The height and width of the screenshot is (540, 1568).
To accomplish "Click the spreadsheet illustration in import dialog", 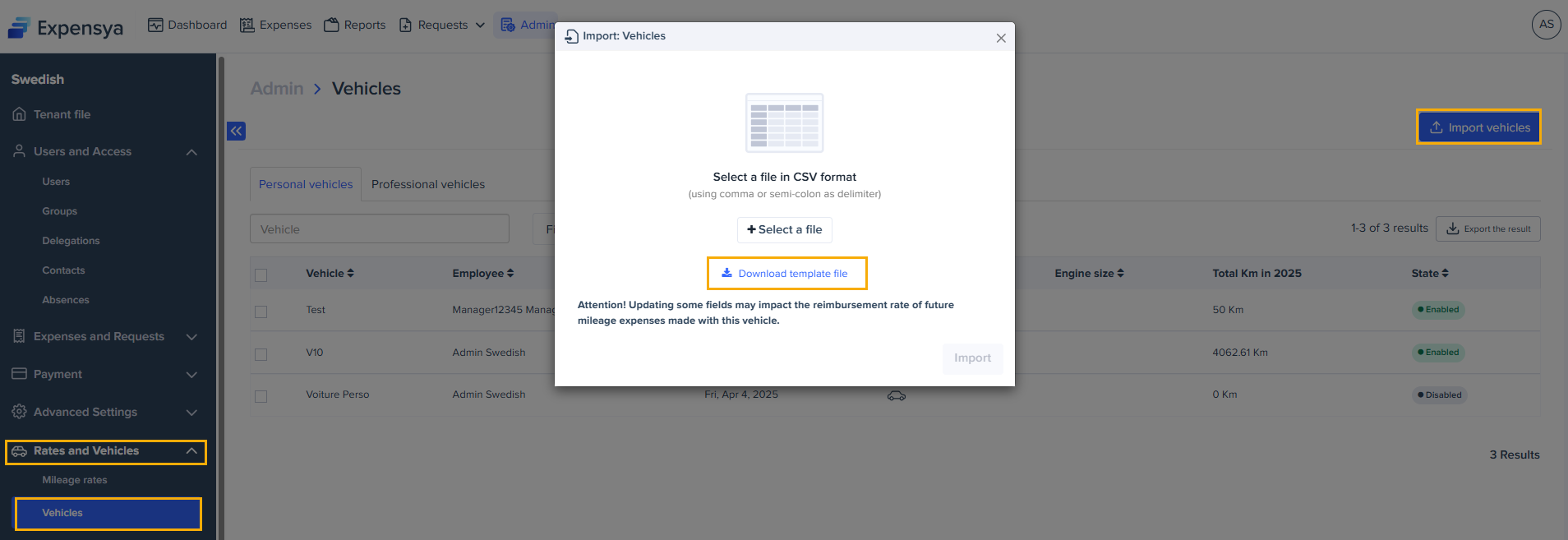I will click(x=784, y=123).
